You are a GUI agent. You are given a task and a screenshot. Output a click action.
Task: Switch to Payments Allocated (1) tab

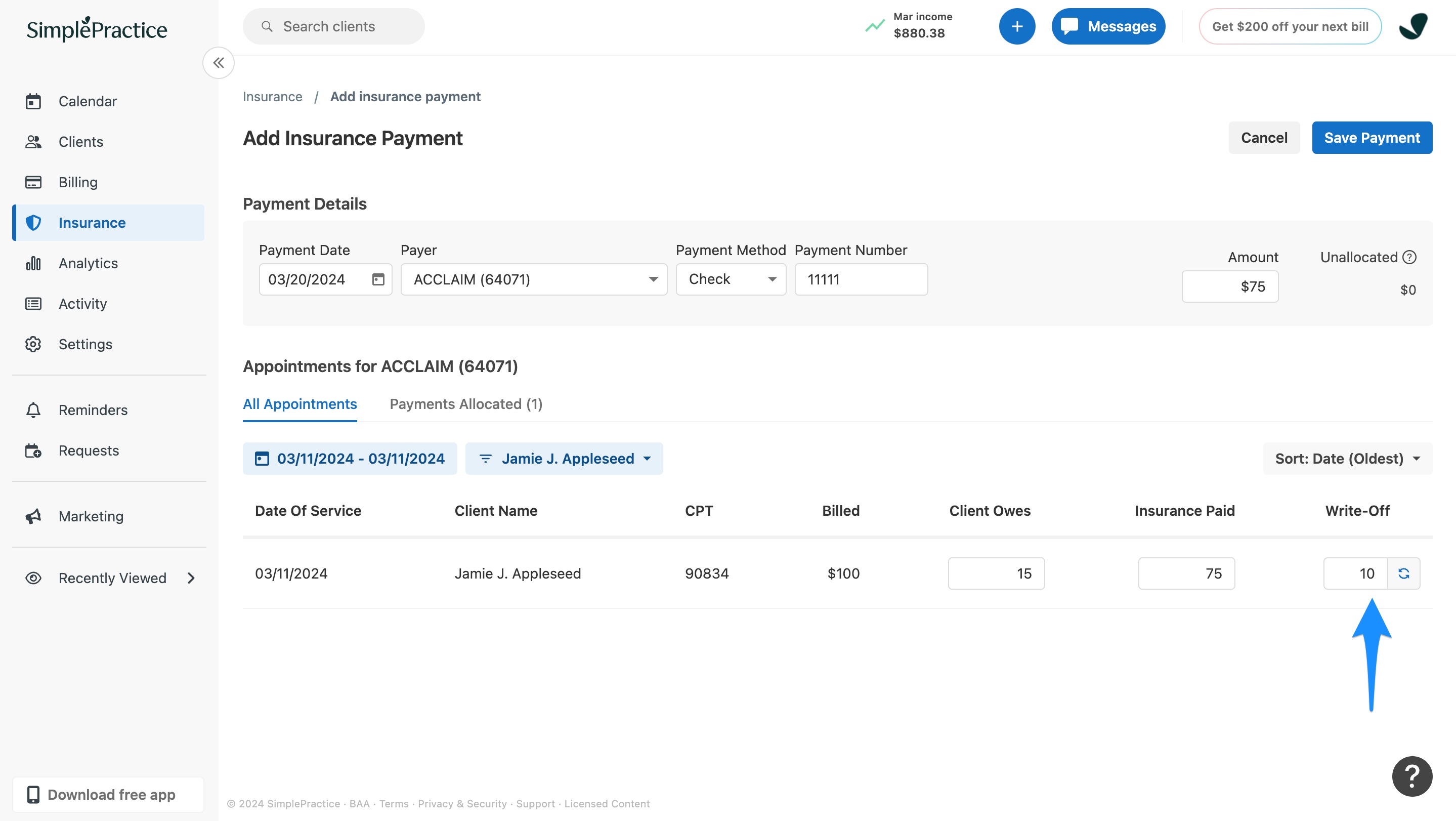(466, 404)
